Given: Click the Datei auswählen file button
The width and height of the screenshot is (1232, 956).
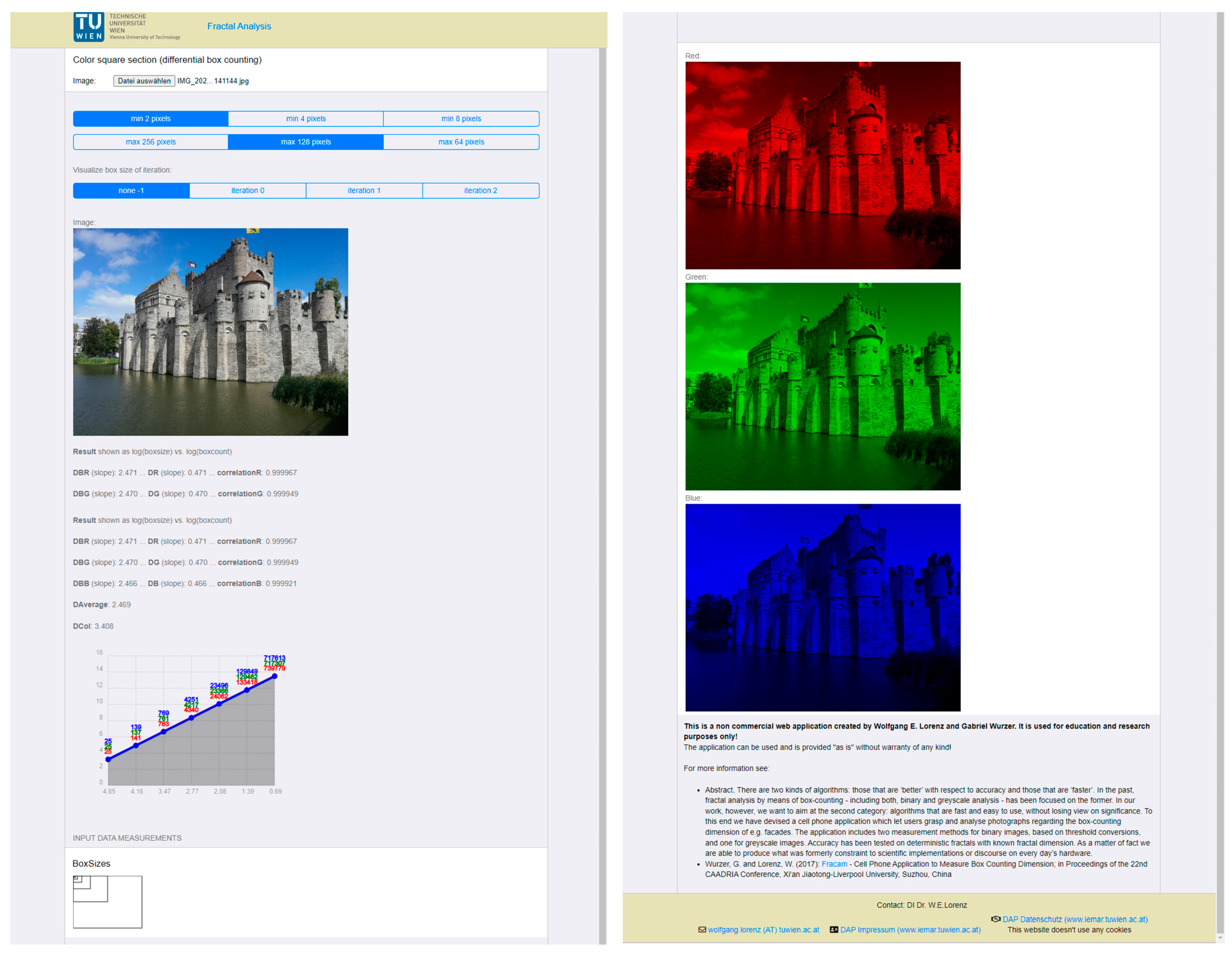Looking at the screenshot, I should [144, 81].
